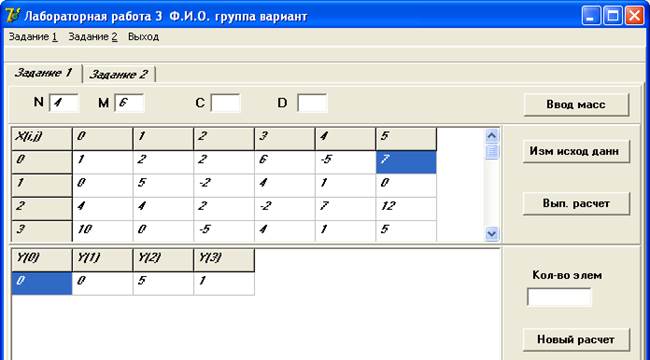Image resolution: width=650 pixels, height=360 pixels.
Task: Click row header 3 in X grid
Action: pyautogui.click(x=41, y=231)
